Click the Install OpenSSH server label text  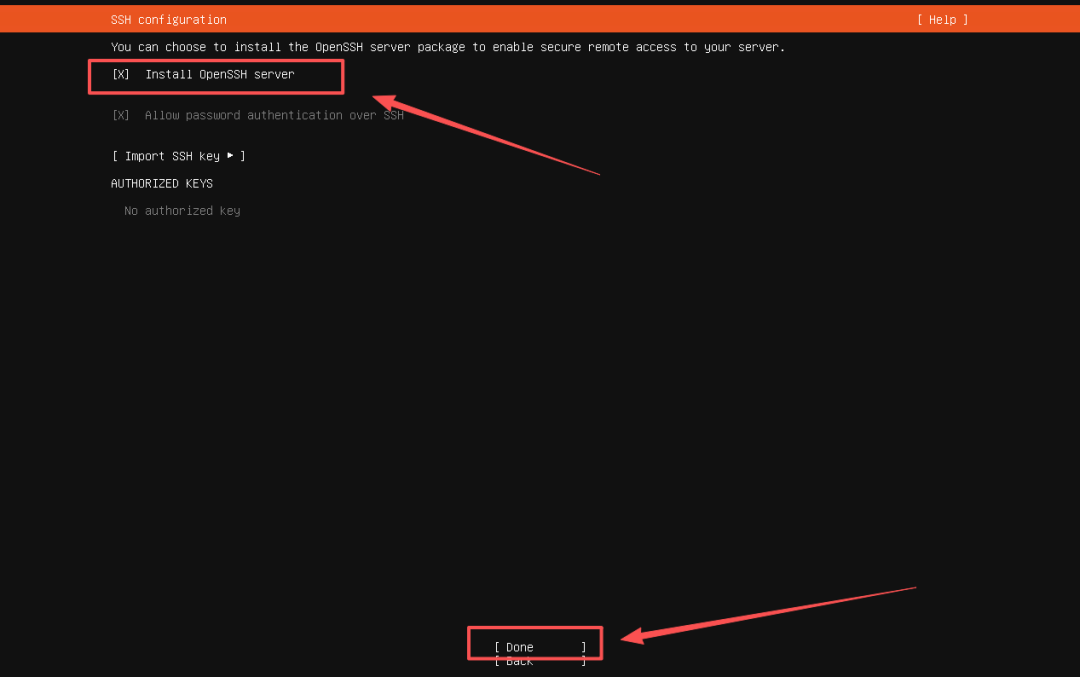tap(220, 75)
